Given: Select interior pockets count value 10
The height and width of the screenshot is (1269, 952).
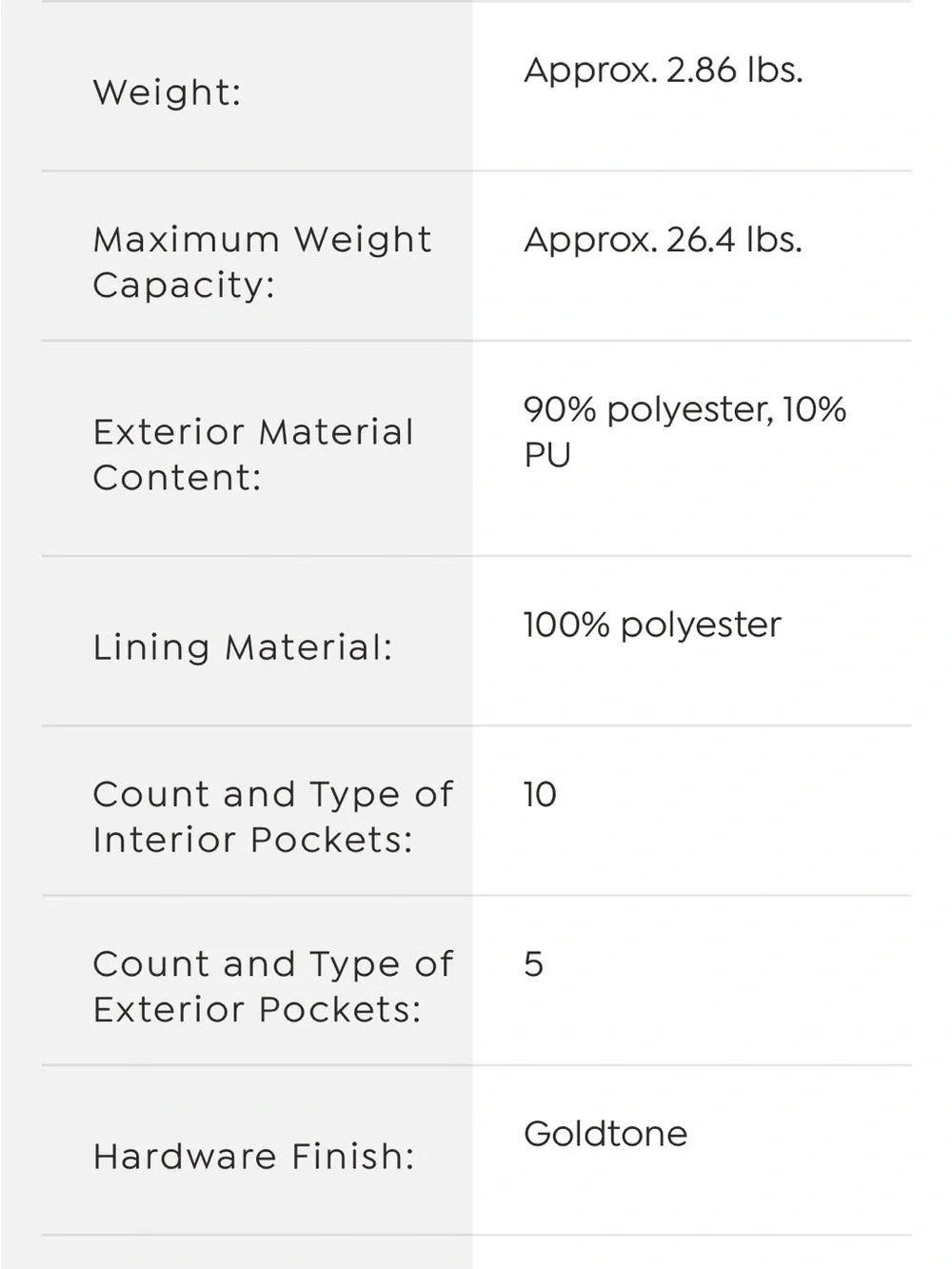Looking at the screenshot, I should (x=540, y=795).
